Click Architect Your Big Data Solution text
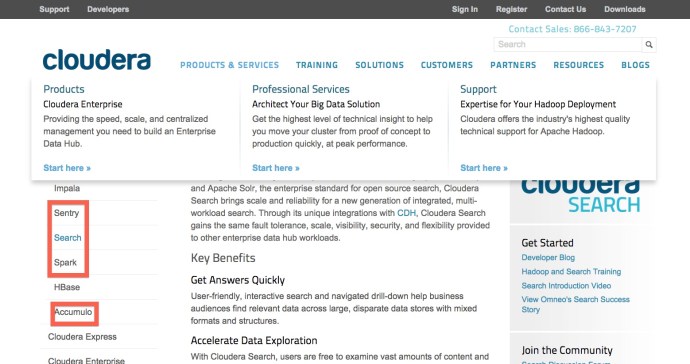 (x=316, y=104)
